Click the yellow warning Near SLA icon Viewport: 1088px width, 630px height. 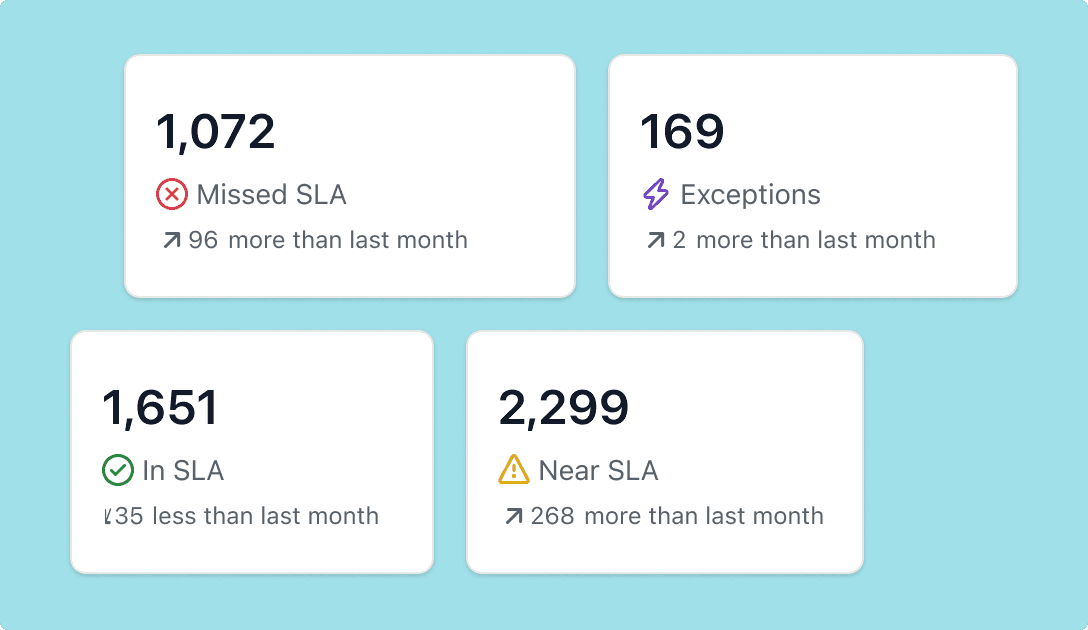(514, 470)
